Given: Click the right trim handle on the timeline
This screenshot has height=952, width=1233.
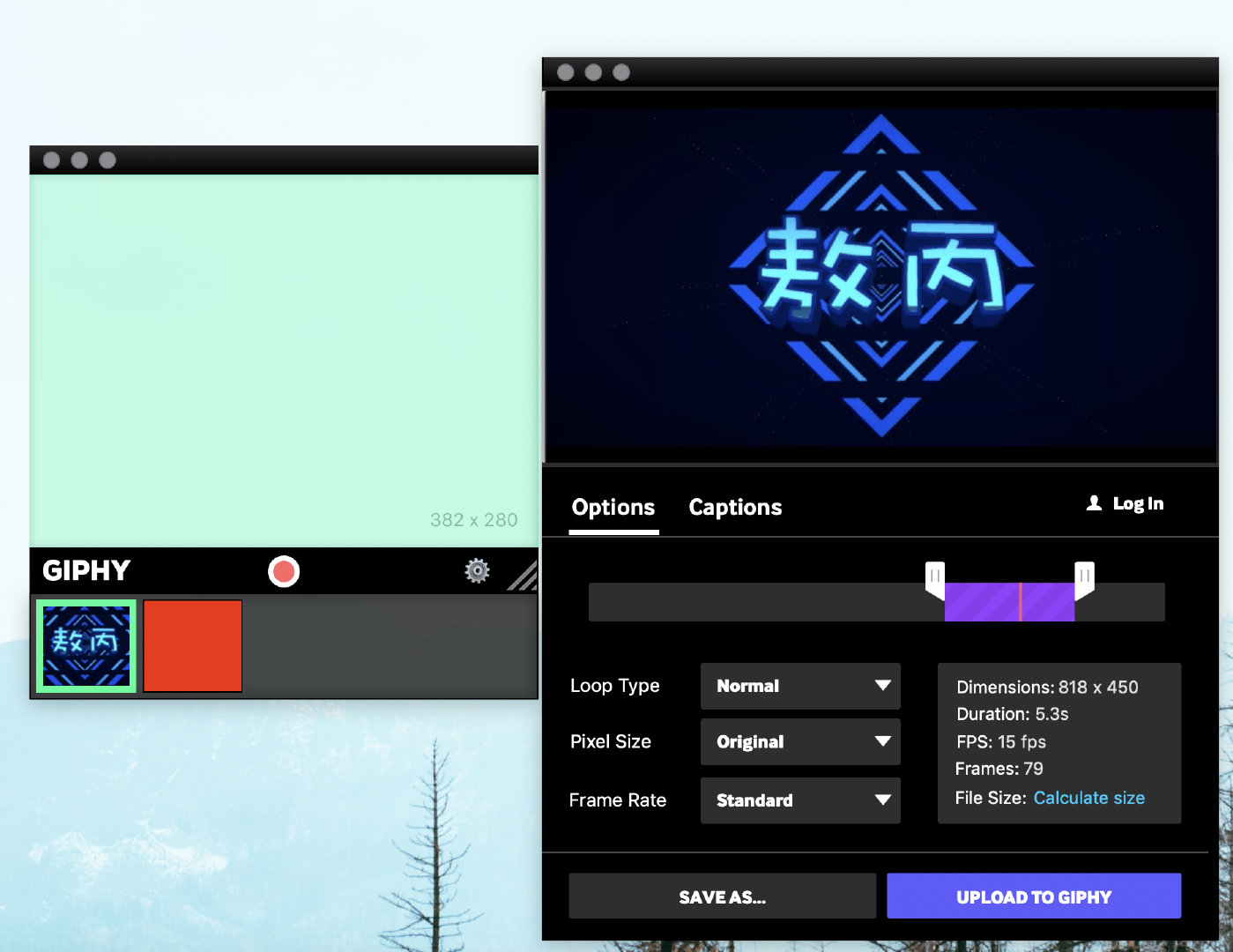Looking at the screenshot, I should click(x=1085, y=579).
